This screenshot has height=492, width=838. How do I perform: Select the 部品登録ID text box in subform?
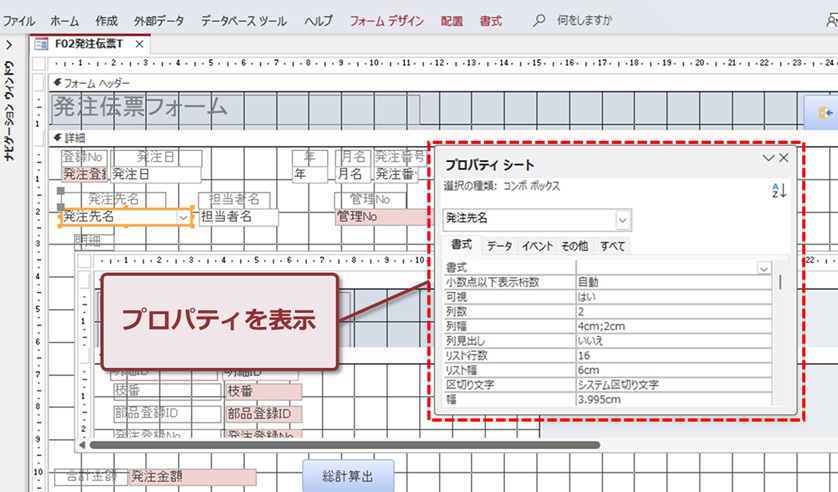264,414
